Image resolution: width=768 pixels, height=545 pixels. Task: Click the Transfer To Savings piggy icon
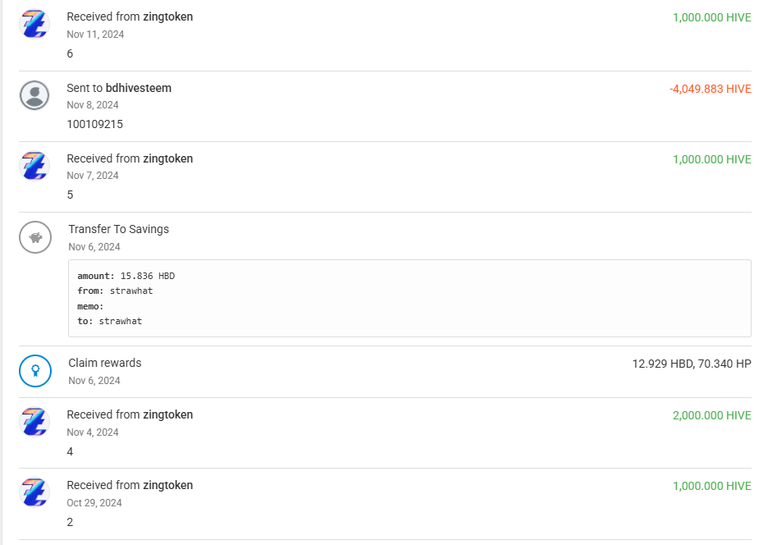click(35, 237)
